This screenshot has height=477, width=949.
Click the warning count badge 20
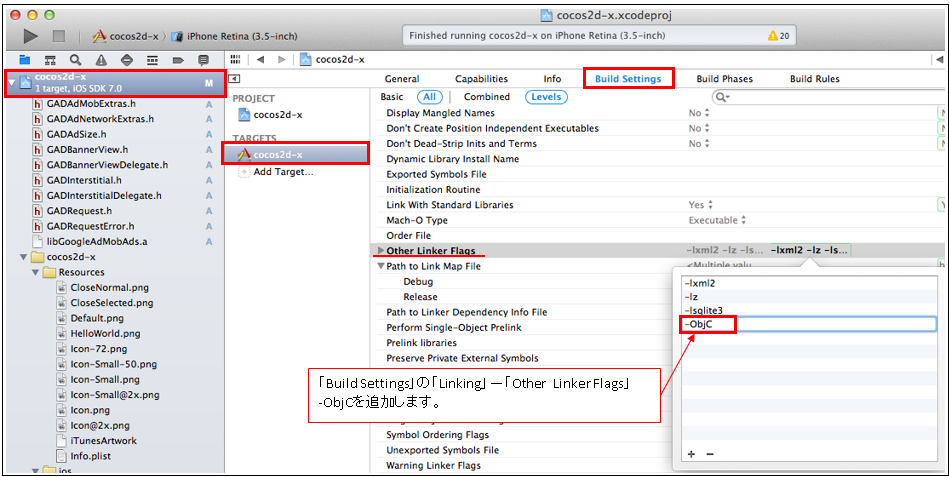click(778, 36)
